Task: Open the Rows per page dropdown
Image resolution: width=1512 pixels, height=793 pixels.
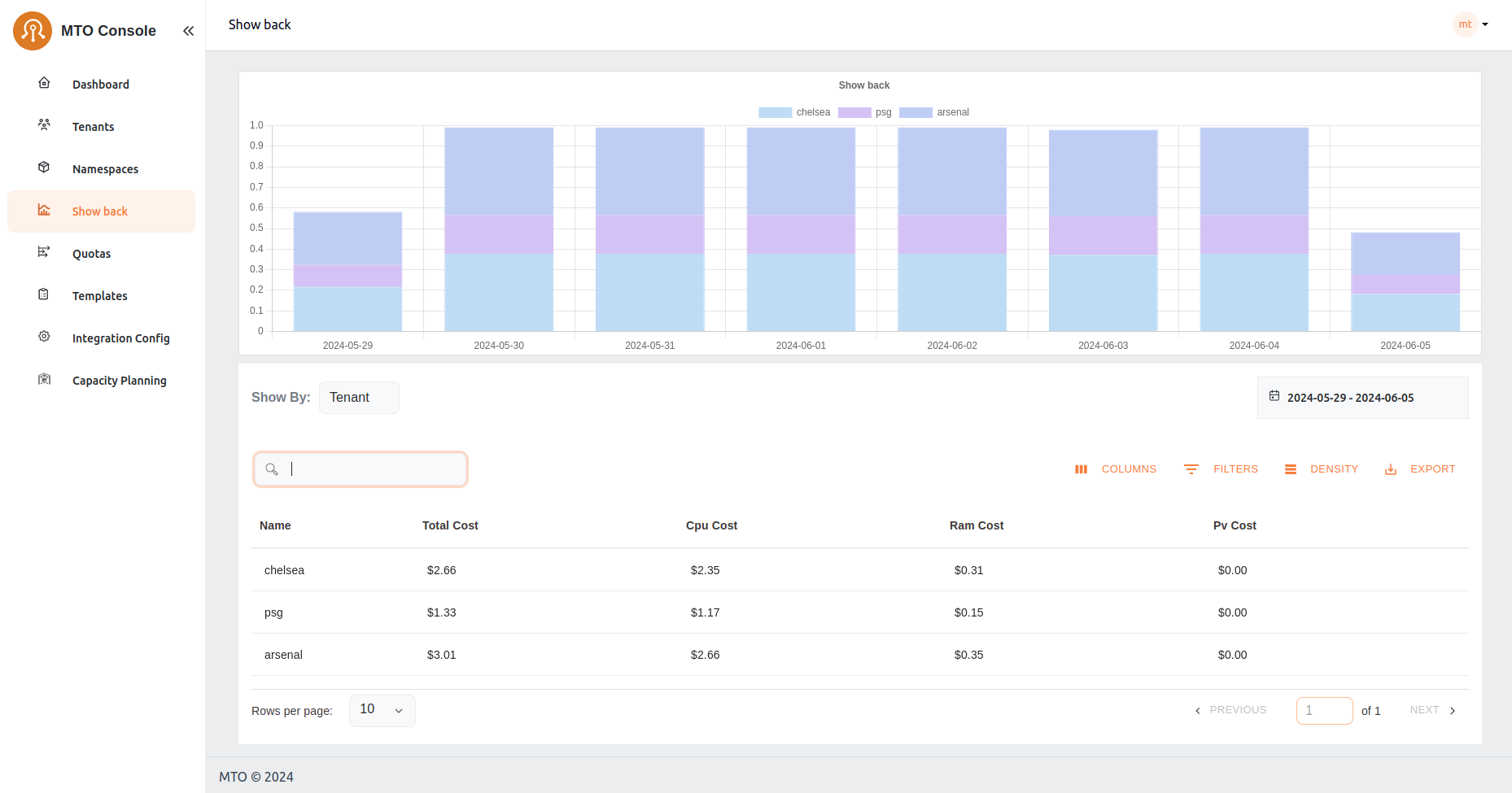Action: 382,710
